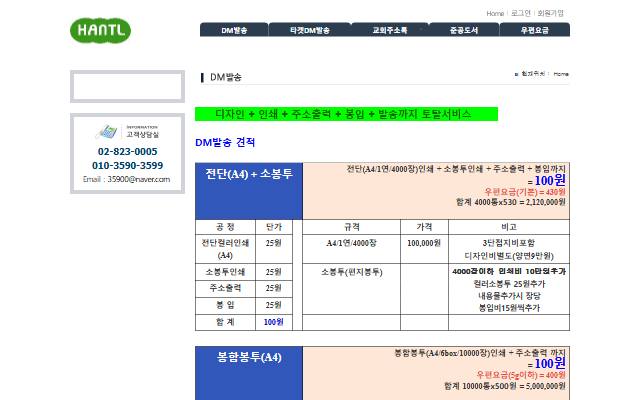640x400 pixels.
Task: Open the 타겟DM발송 menu tab
Action: tap(310, 30)
